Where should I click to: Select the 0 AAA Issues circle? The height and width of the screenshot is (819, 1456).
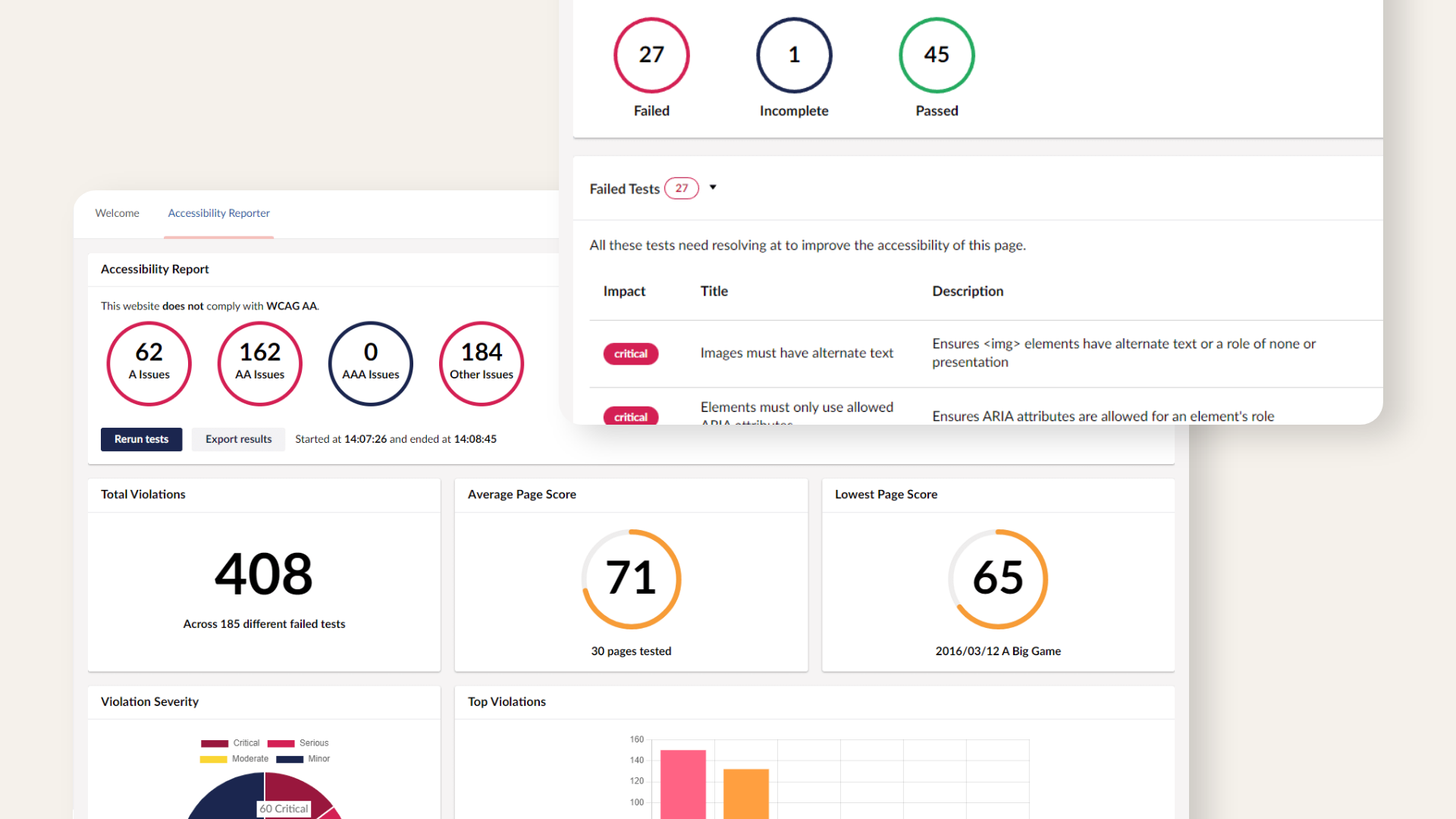[x=370, y=363]
